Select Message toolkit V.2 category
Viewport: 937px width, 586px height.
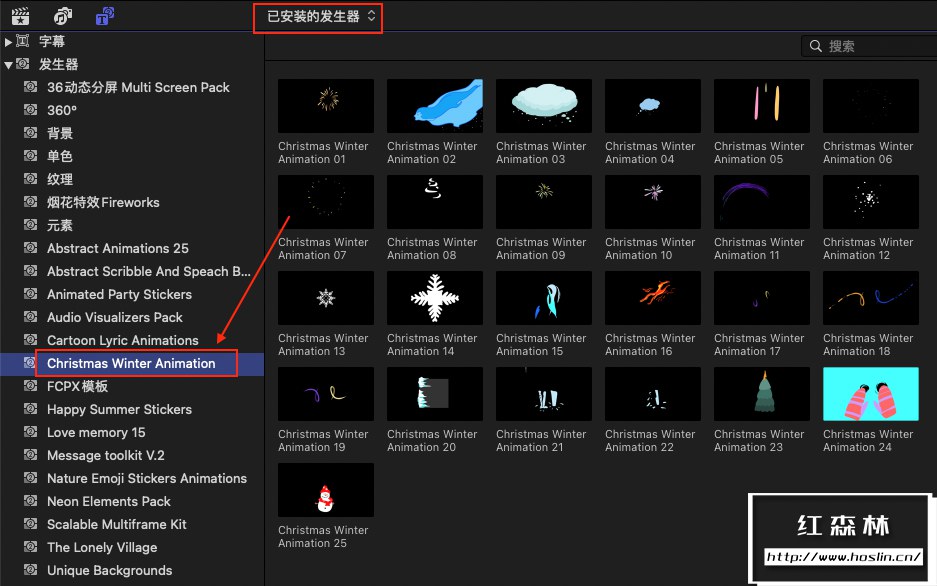(106, 455)
